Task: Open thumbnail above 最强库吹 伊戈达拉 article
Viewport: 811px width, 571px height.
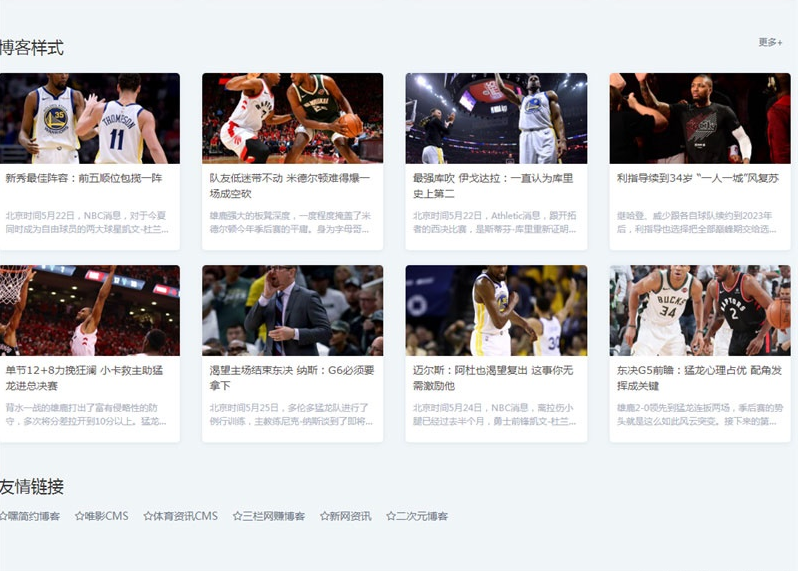Action: pos(496,118)
